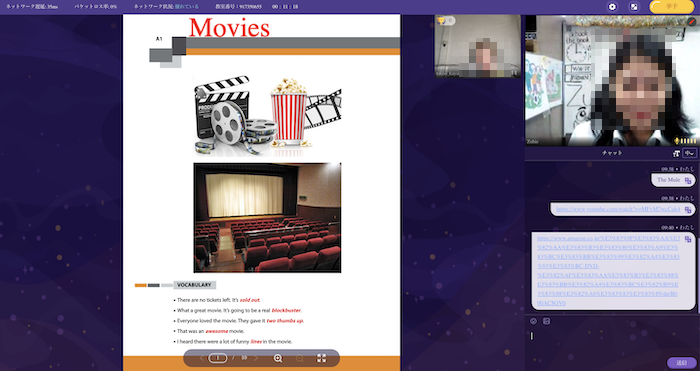Click the layout switch icon beside settings
This screenshot has height=371, width=700.
(633, 7)
